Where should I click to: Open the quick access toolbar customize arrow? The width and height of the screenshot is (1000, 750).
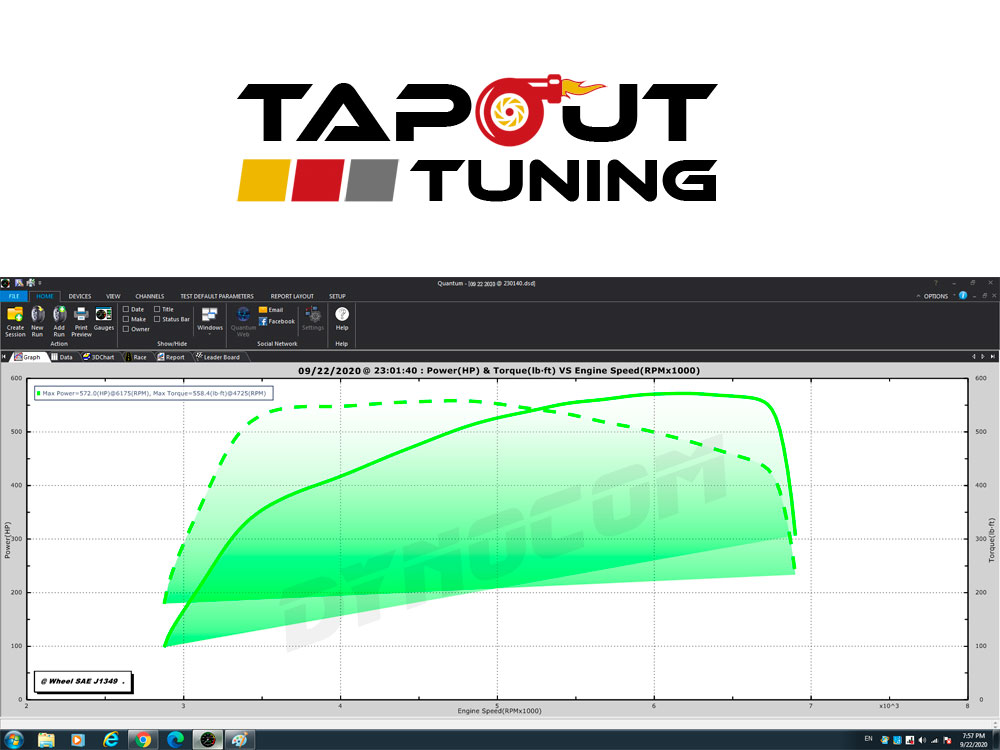40,283
